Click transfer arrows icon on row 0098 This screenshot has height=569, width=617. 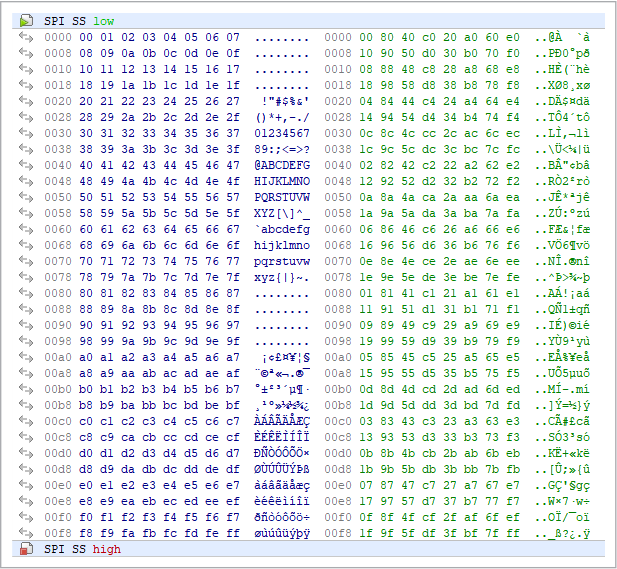point(26,341)
